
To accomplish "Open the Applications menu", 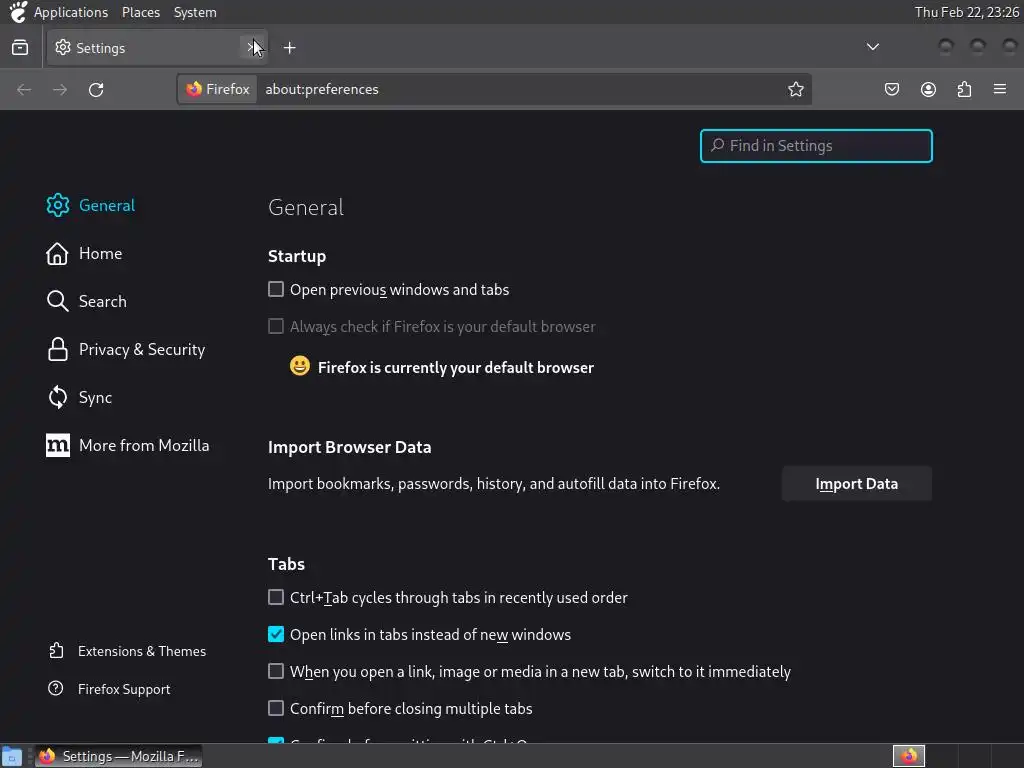I will tap(70, 12).
